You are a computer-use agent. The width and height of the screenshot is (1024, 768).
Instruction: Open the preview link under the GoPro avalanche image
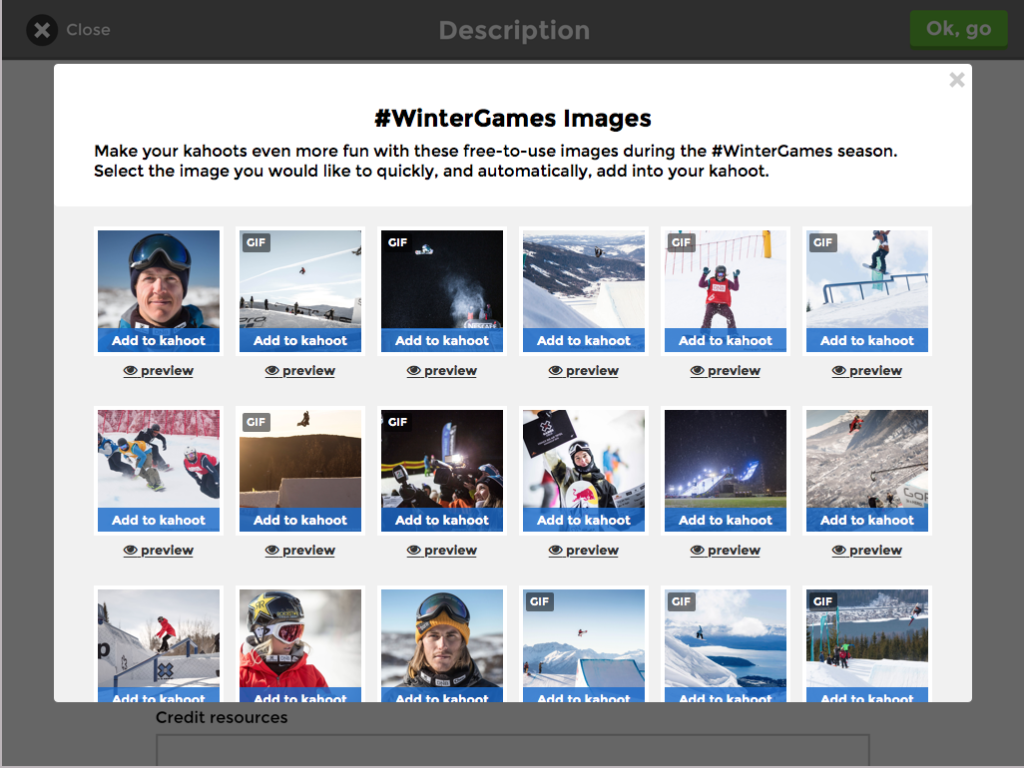click(866, 550)
